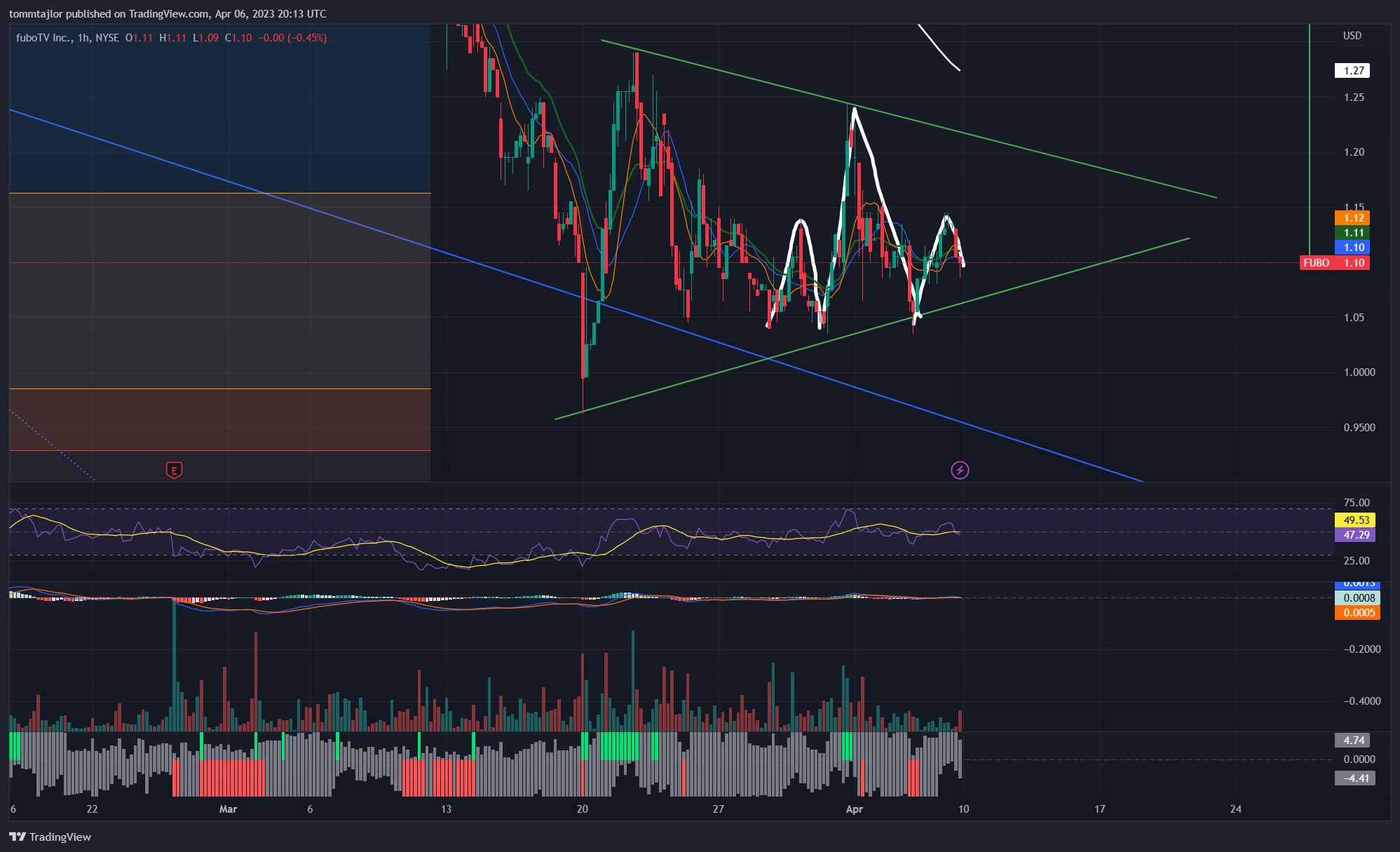This screenshot has width=1400, height=852.
Task: Select the blue 1.10 price label
Action: 1352,248
